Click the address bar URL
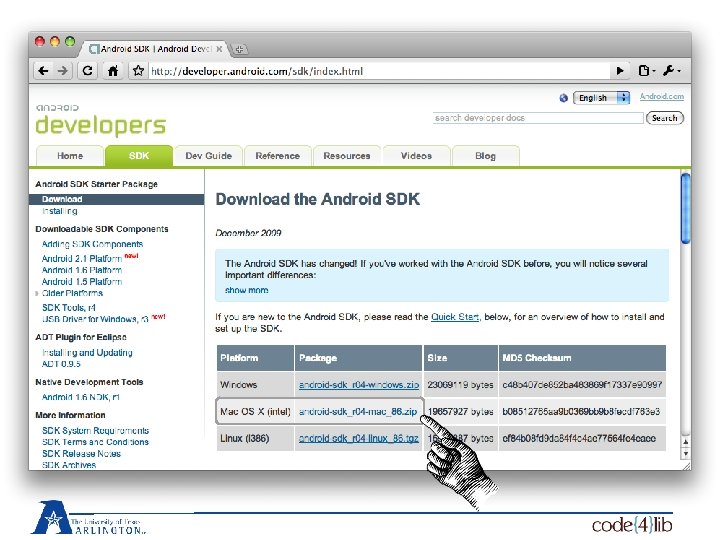 (x=257, y=71)
